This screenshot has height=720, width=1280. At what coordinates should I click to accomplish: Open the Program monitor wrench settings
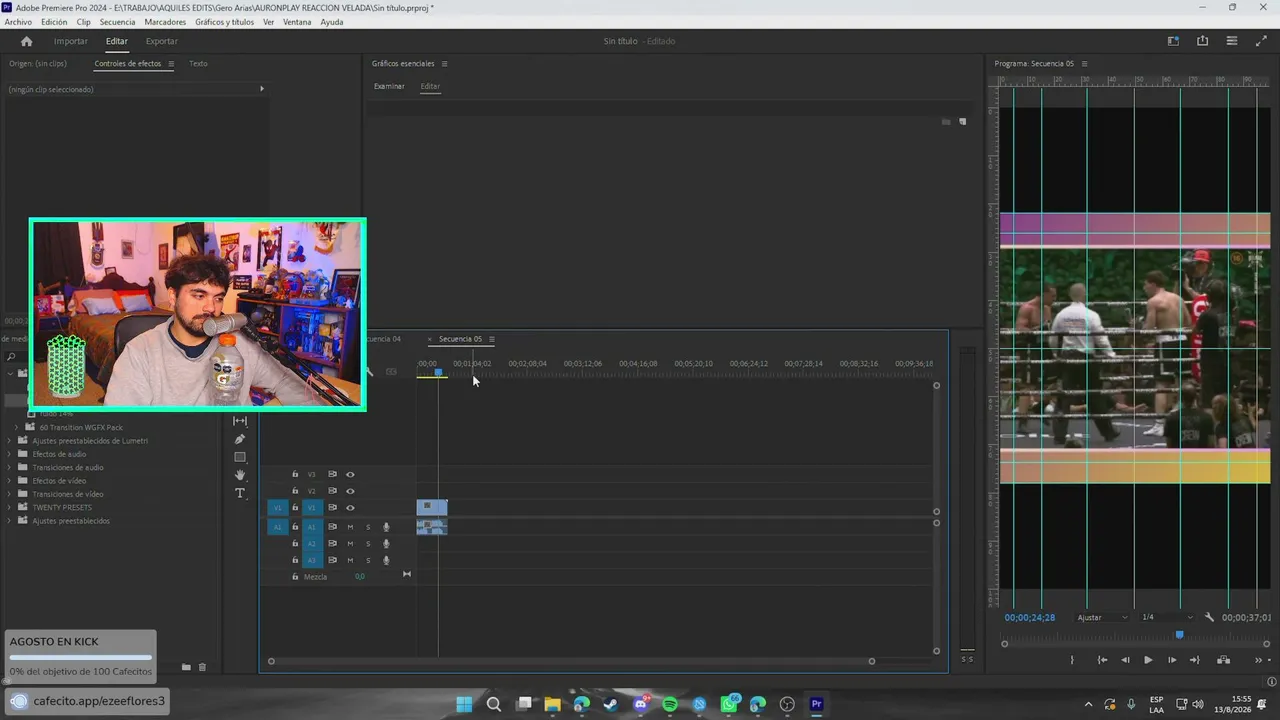point(1209,617)
